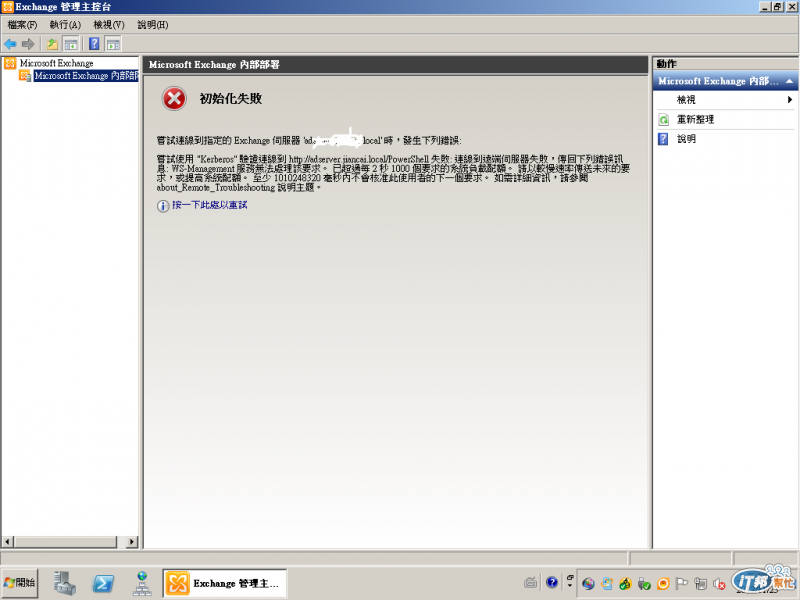The height and width of the screenshot is (600, 800).
Task: Click the yellow tray icon with green check
Action: 626,584
